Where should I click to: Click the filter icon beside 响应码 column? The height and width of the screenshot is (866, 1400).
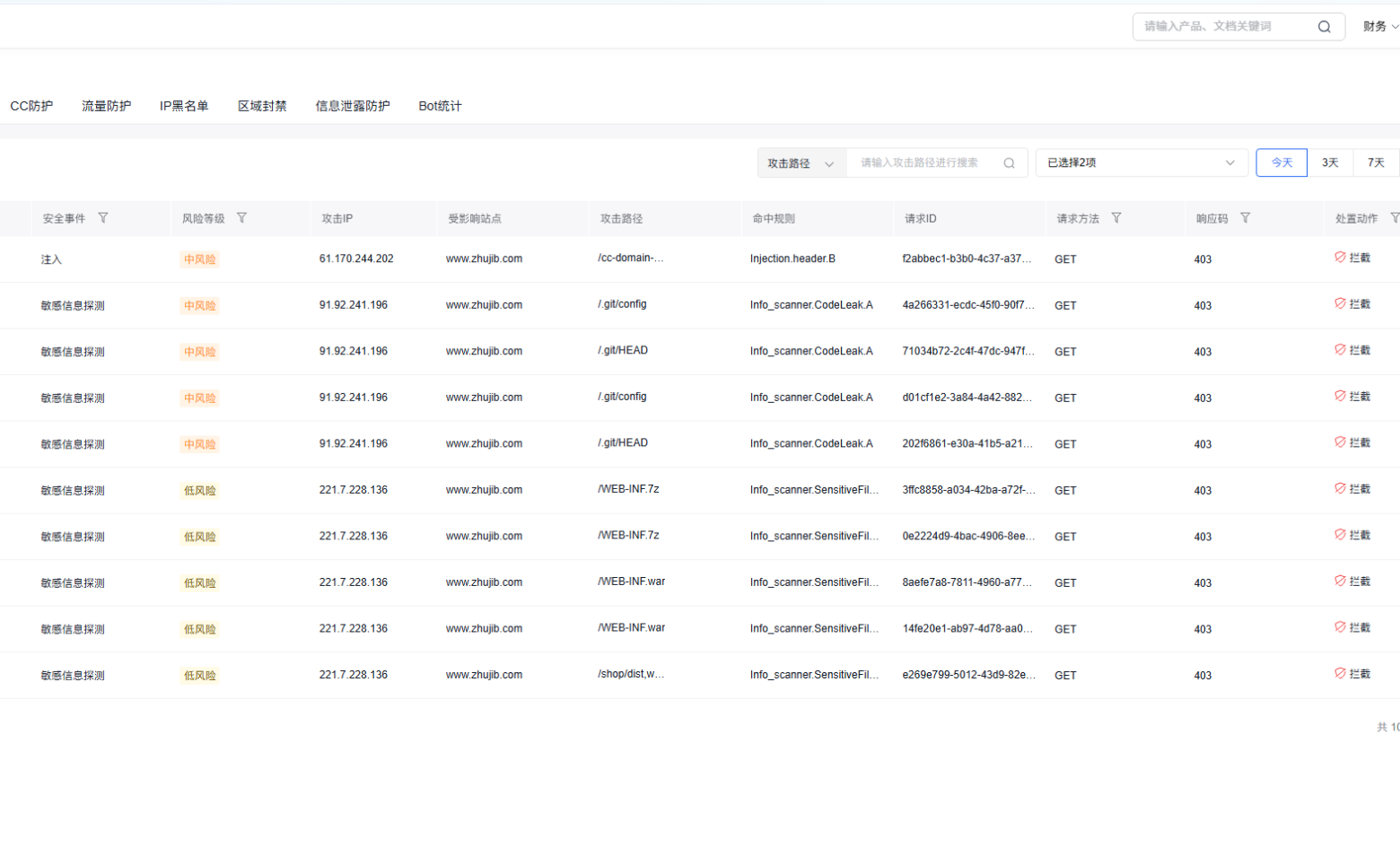point(1245,218)
